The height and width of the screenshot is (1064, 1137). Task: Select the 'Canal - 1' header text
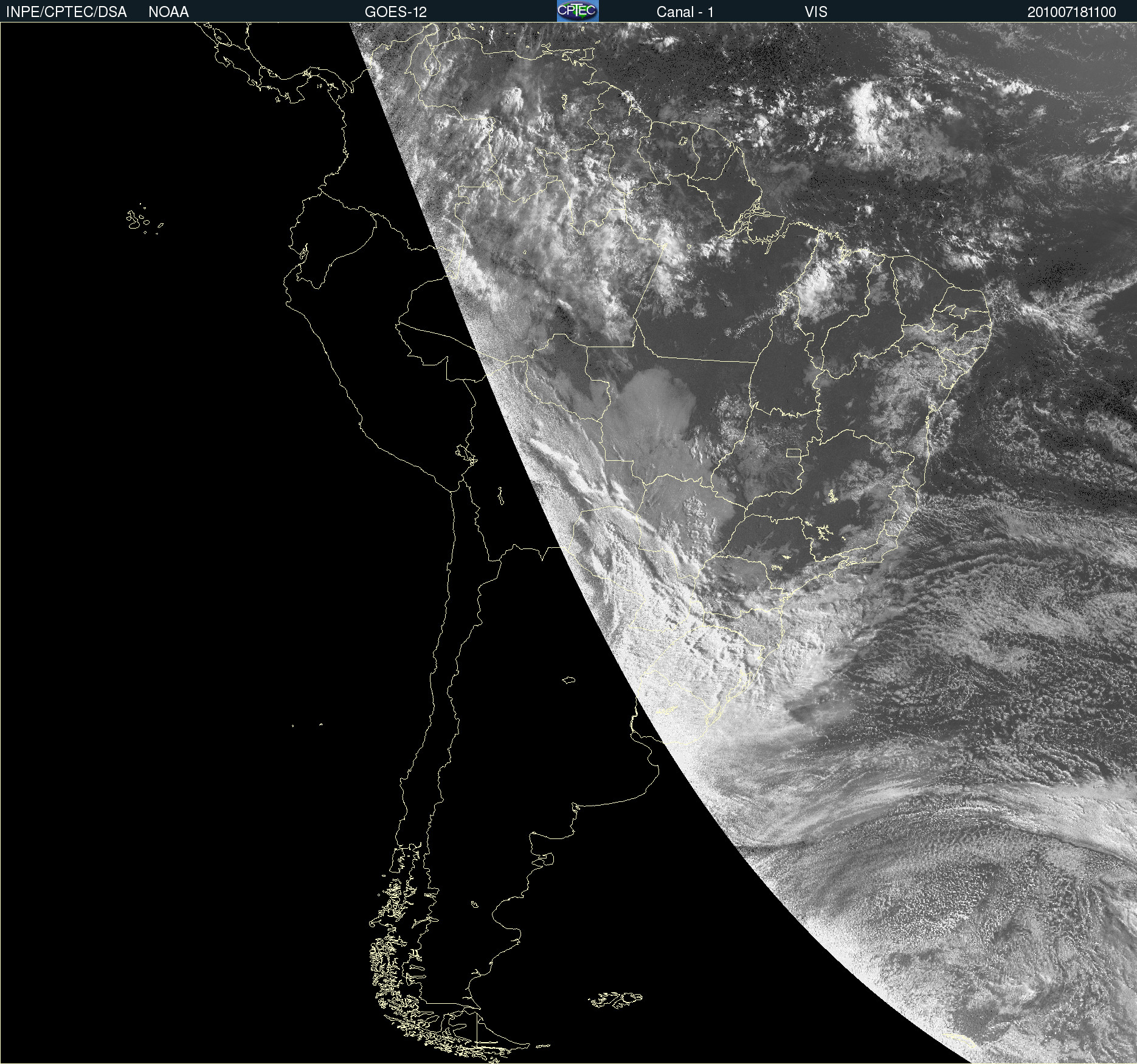tap(685, 12)
